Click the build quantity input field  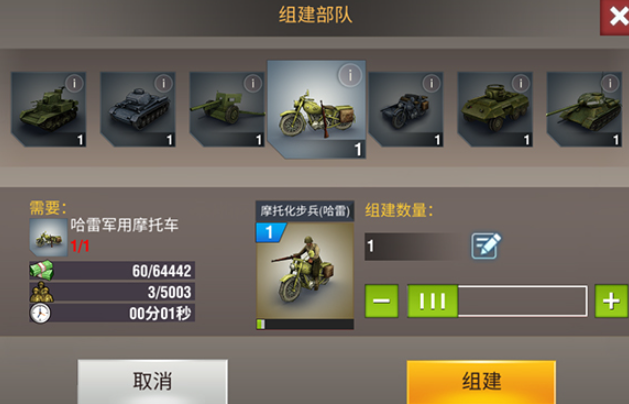(x=414, y=246)
